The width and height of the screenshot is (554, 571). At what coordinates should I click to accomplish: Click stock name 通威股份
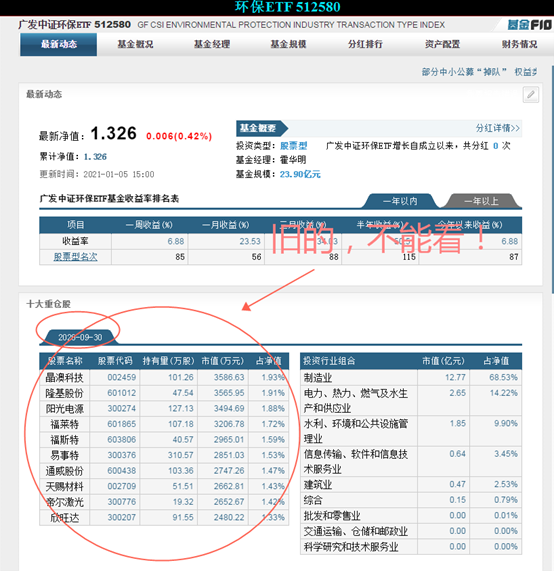click(x=64, y=471)
